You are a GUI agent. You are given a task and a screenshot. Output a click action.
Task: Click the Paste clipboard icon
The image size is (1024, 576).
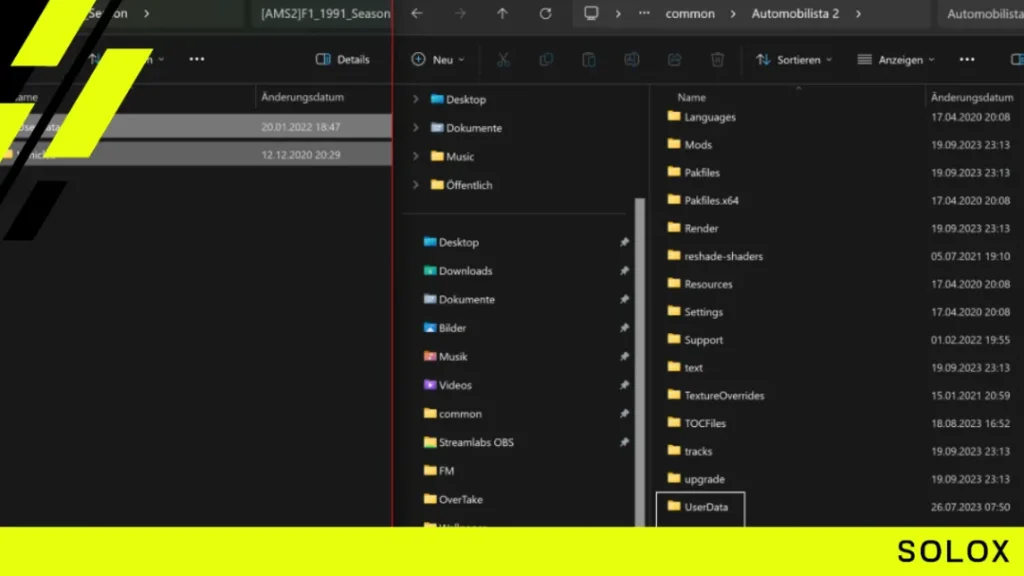588,59
